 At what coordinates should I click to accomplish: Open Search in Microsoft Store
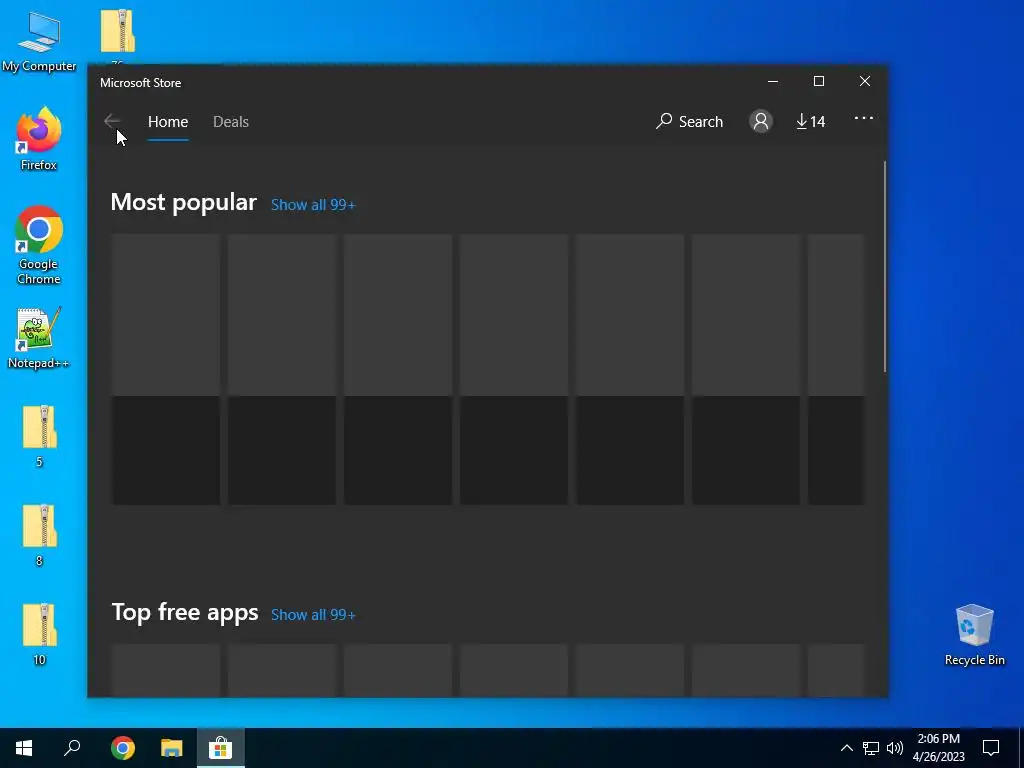[690, 121]
